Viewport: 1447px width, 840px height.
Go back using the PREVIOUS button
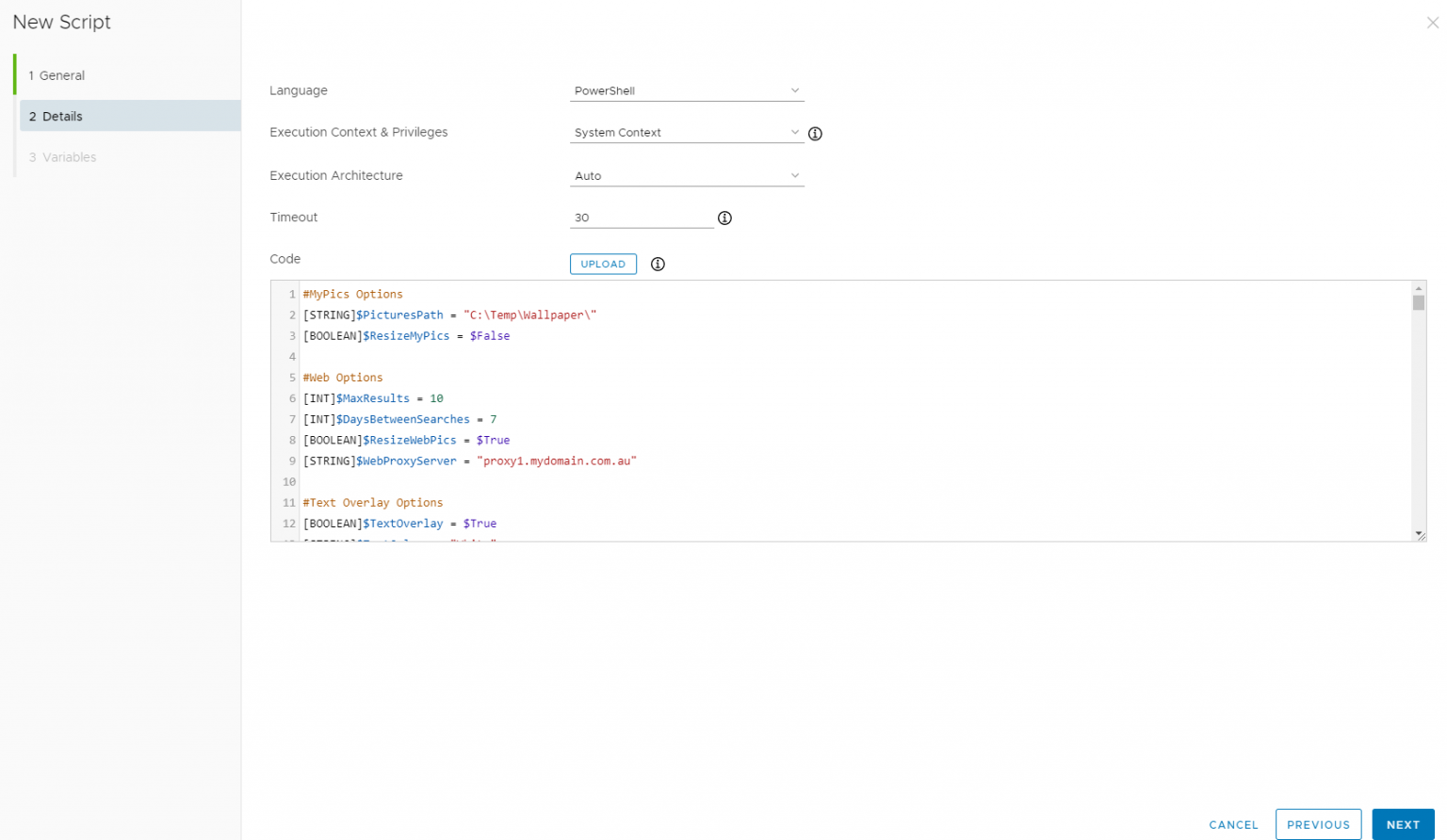tap(1318, 824)
